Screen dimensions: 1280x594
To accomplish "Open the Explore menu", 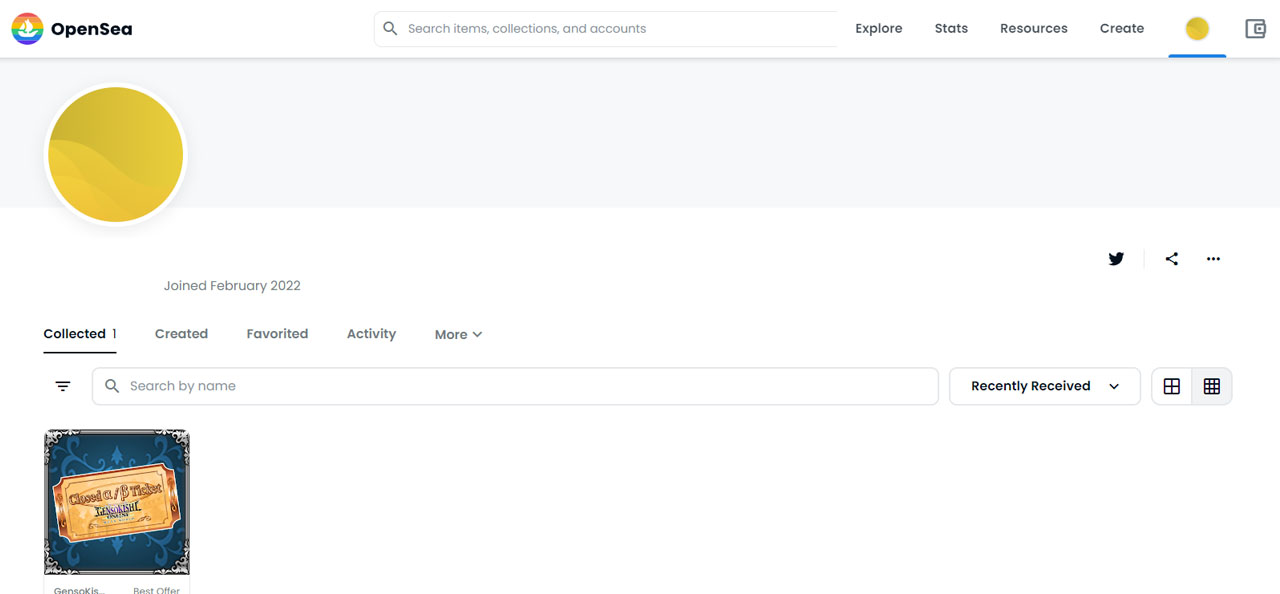I will tap(878, 29).
